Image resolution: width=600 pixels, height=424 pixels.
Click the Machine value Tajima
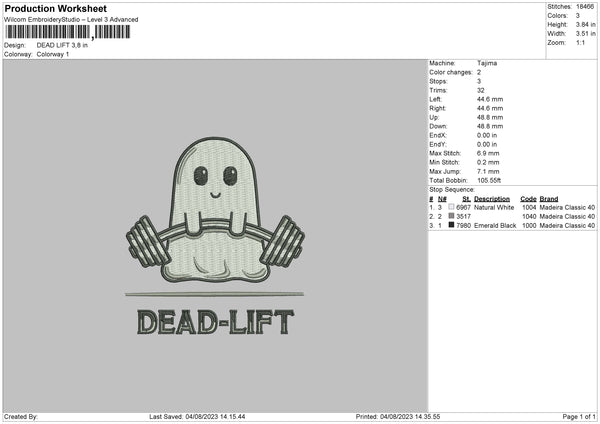click(x=487, y=63)
